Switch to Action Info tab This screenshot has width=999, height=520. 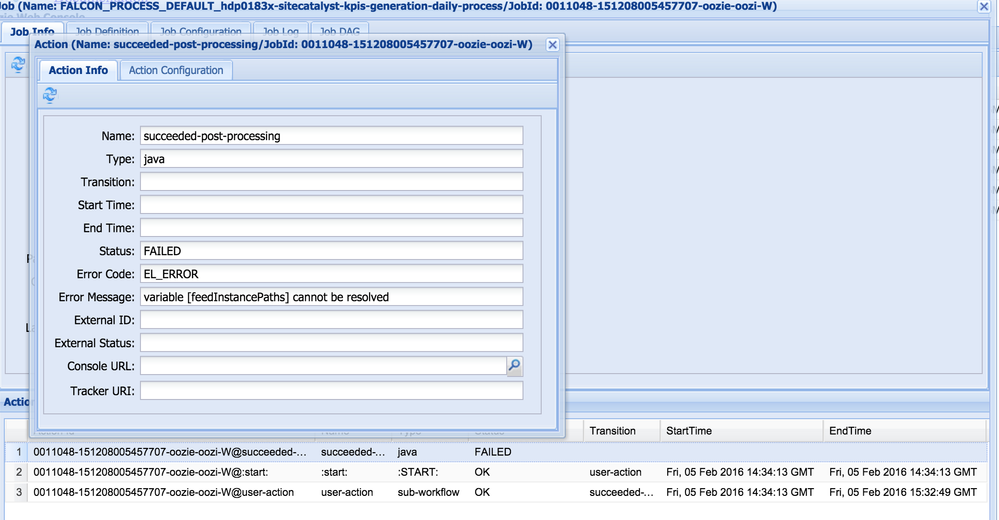pyautogui.click(x=78, y=70)
